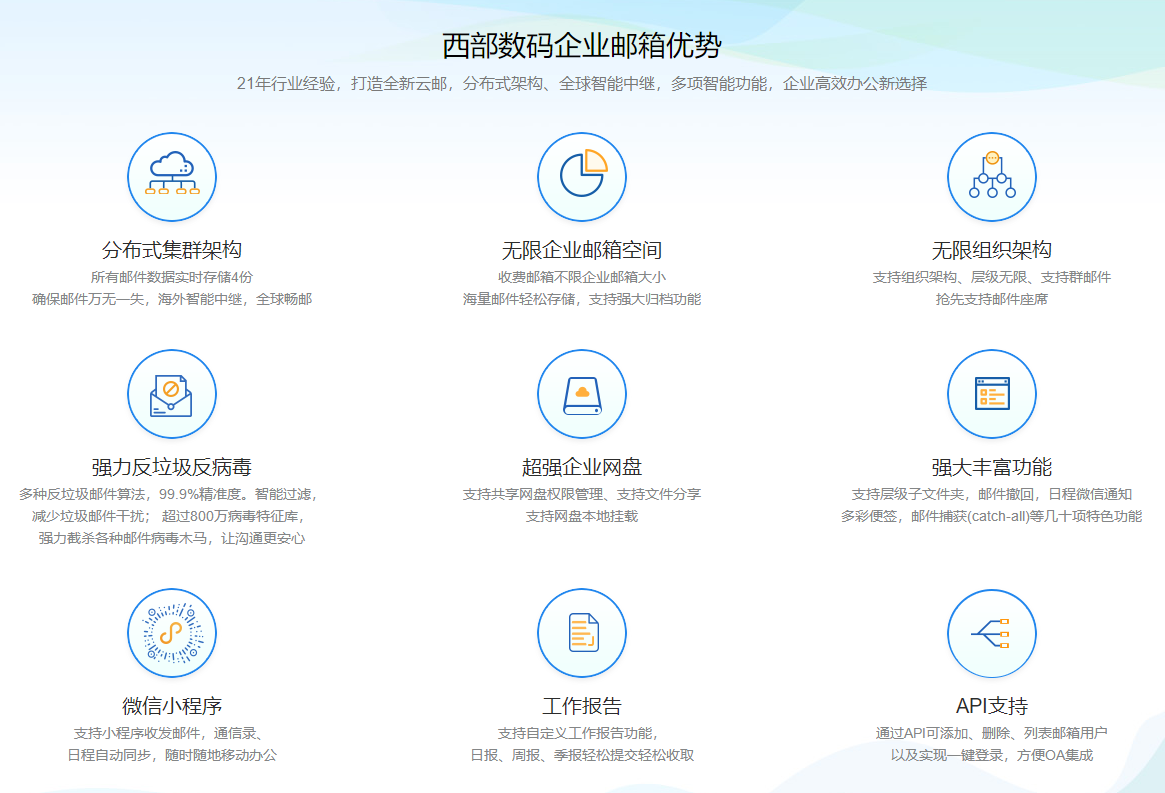Click the enterprise cloud disk drive icon
The height and width of the screenshot is (793, 1165).
click(x=582, y=394)
